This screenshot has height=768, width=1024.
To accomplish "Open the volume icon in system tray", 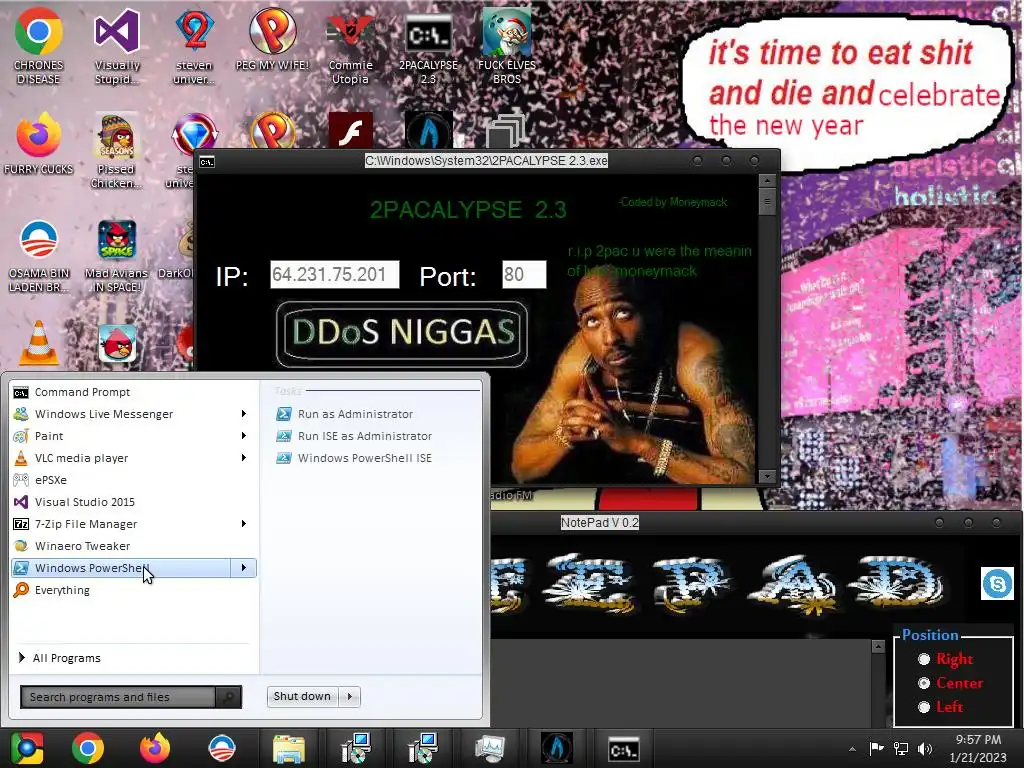I will coord(925,748).
